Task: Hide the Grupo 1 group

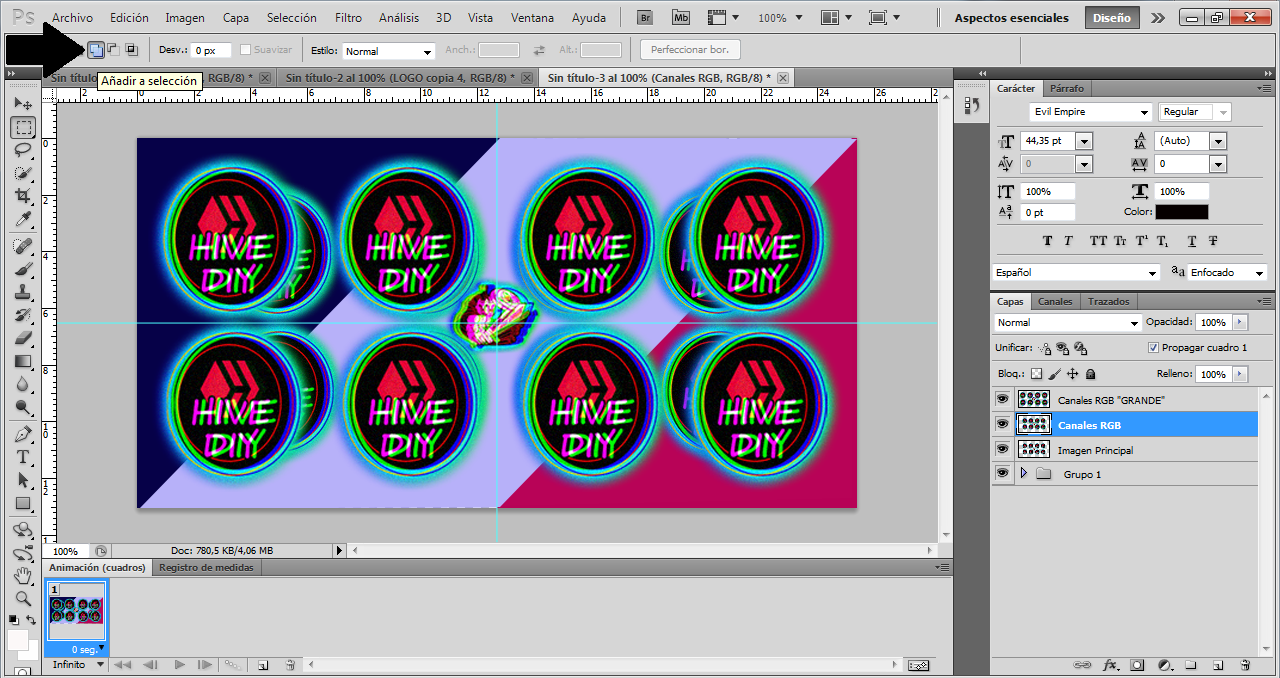Action: coord(1002,474)
